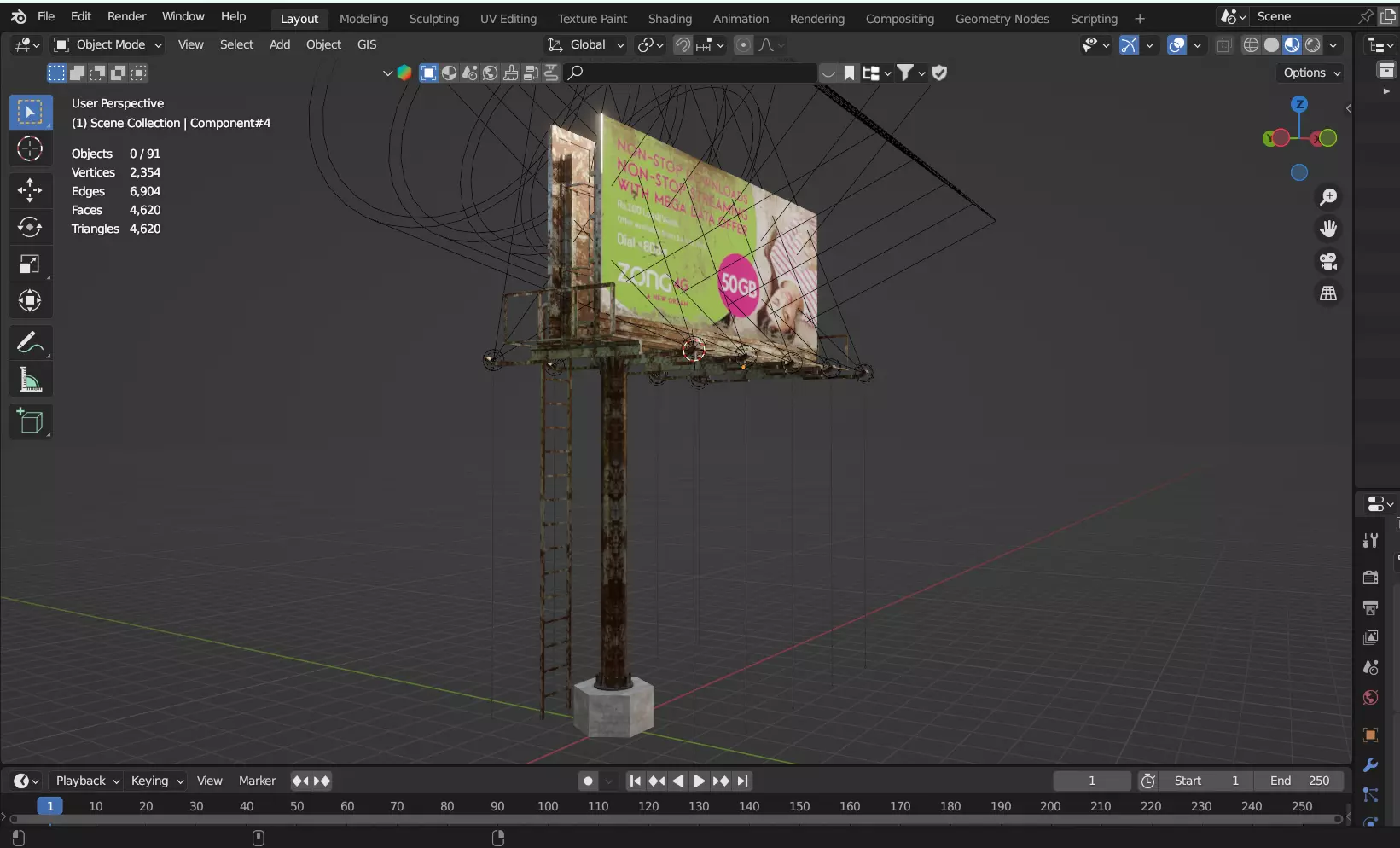Viewport: 1400px width, 848px height.
Task: Toggle viewport overlays button
Action: tap(1176, 44)
